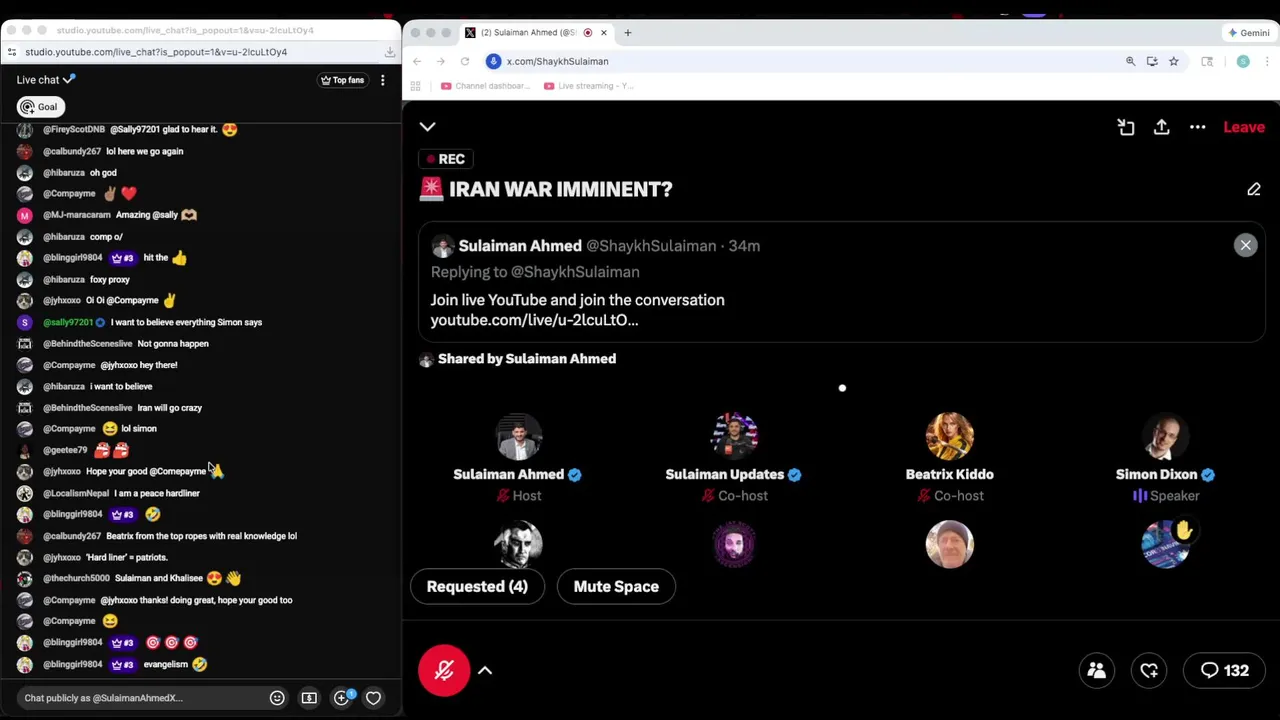Open the Top fans button in Live chat
This screenshot has height=720, width=1280.
tap(342, 80)
